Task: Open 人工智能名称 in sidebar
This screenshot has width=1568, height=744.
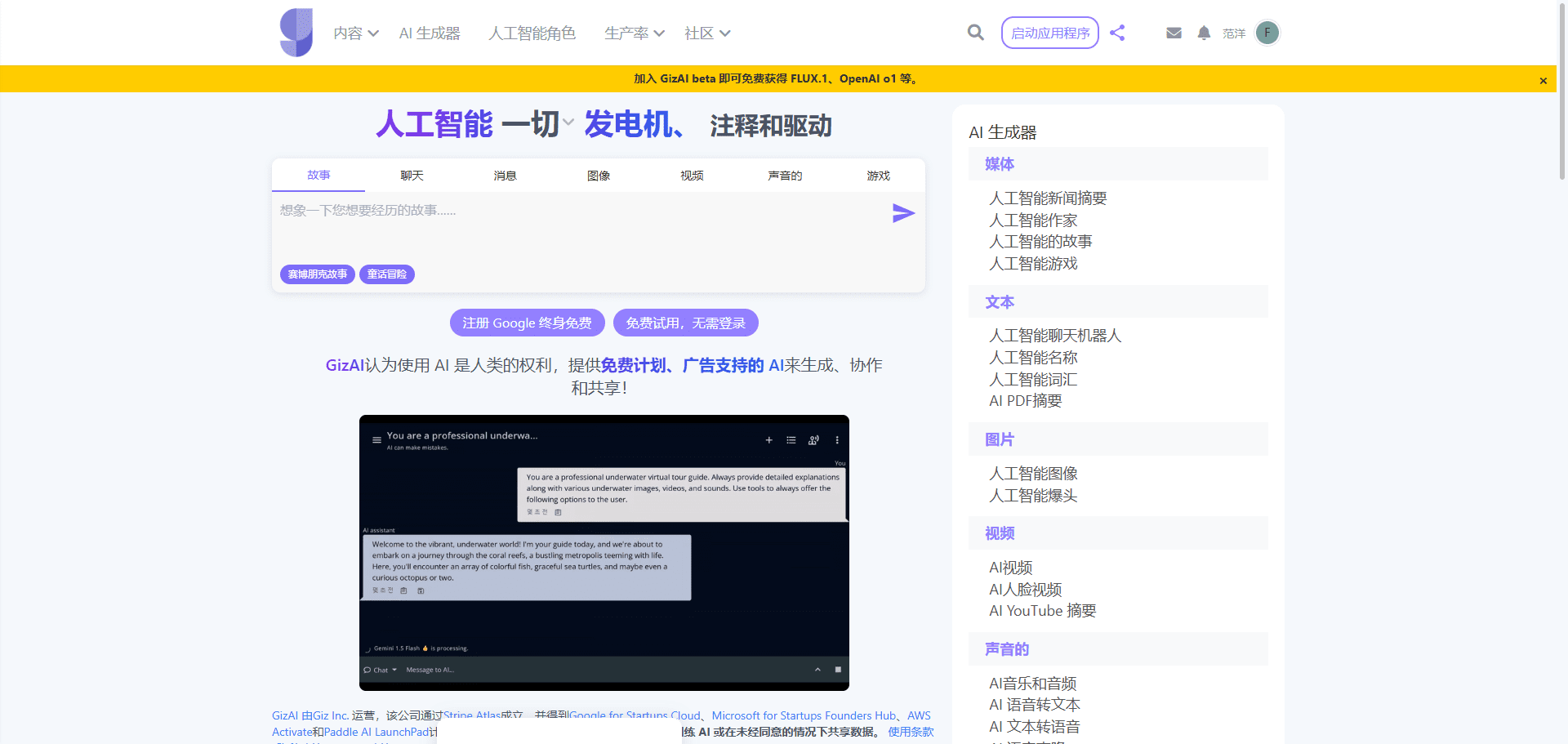Action: point(1033,358)
